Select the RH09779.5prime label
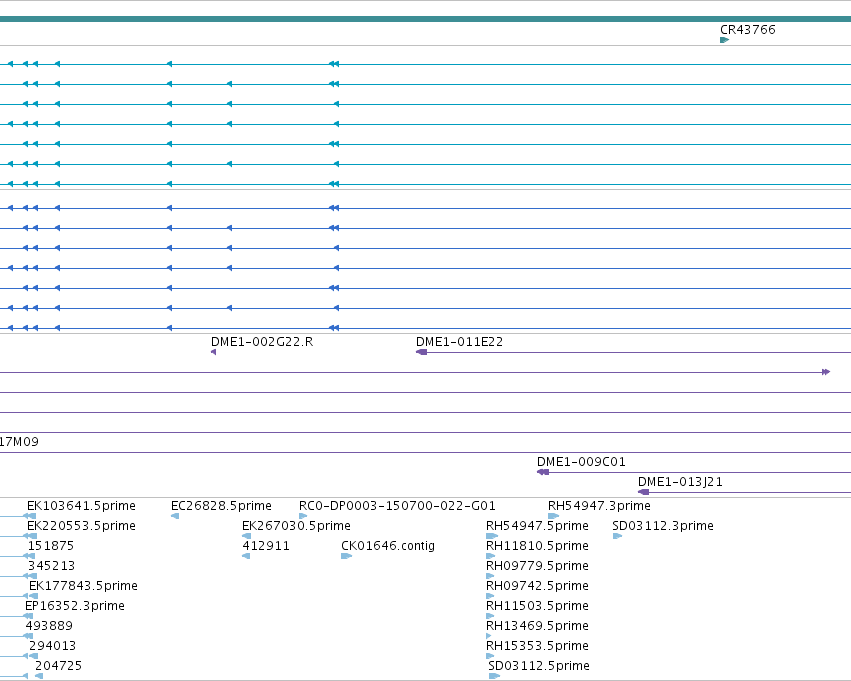 [x=537, y=566]
